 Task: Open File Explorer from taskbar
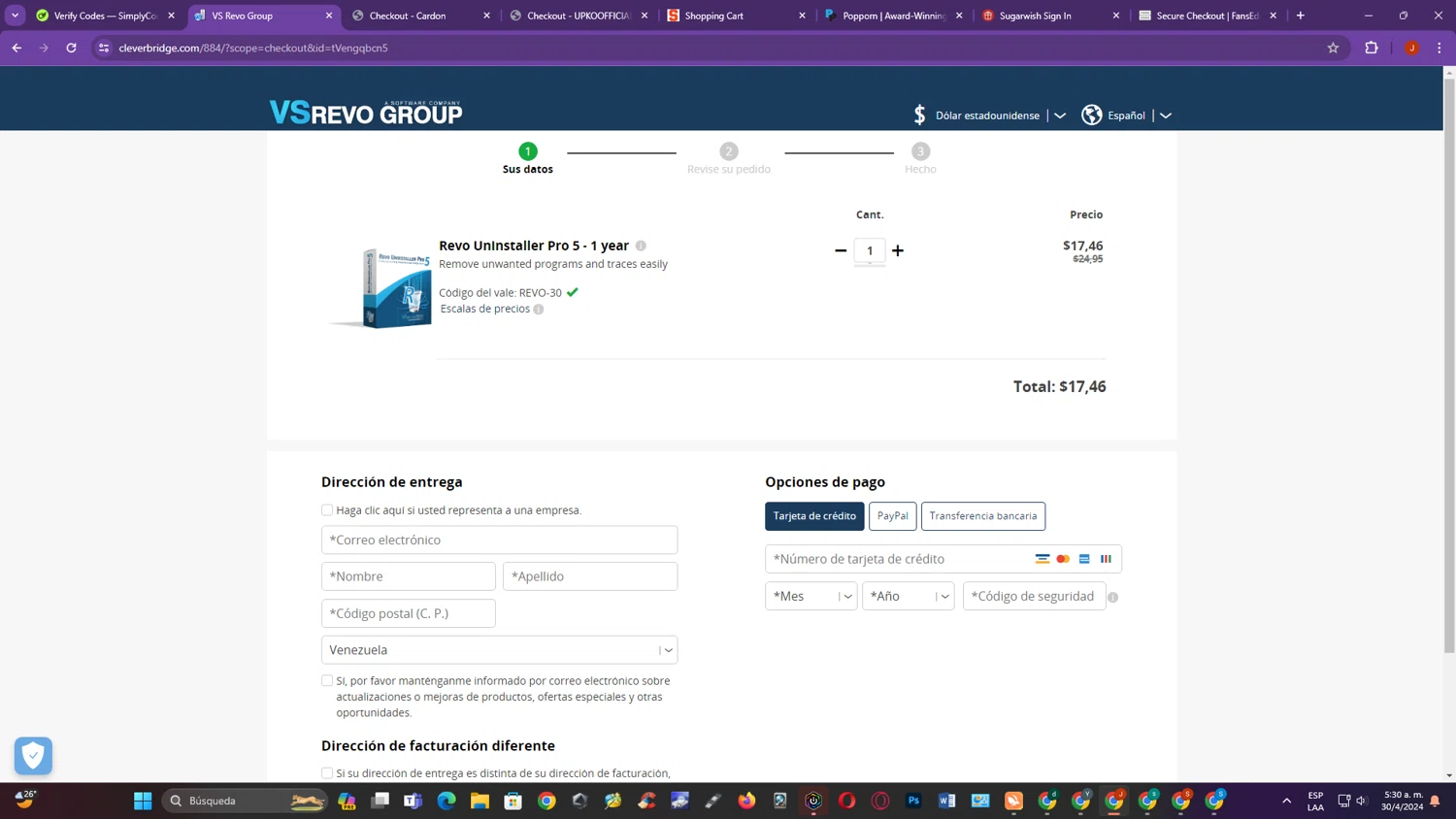pyautogui.click(x=480, y=801)
